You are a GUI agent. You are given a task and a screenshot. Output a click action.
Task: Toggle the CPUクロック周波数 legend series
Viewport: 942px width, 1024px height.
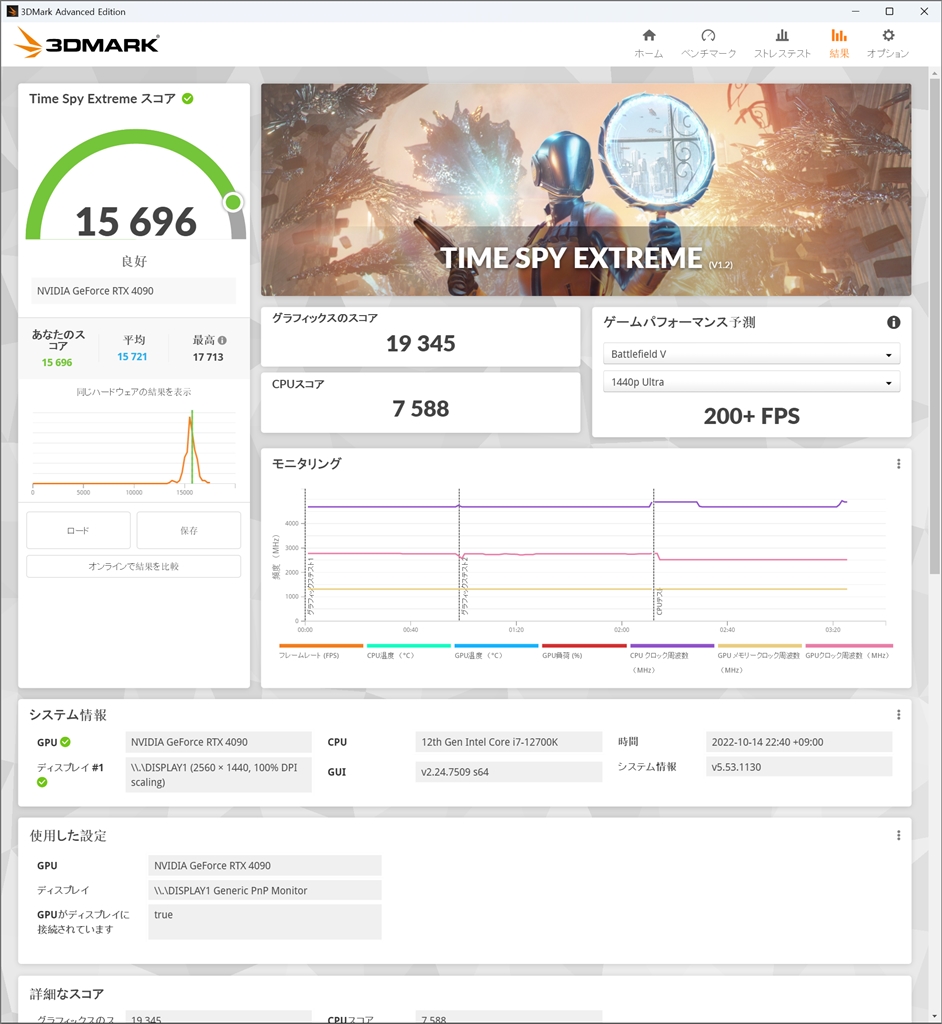click(x=672, y=658)
